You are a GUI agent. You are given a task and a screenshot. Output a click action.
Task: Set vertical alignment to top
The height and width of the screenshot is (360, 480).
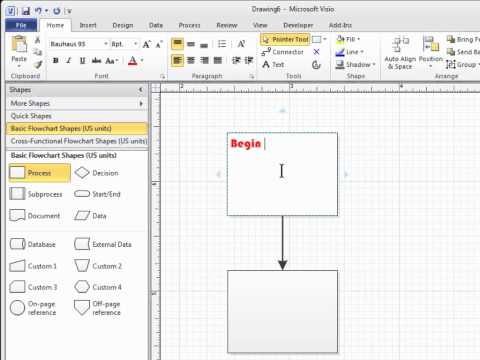(x=177, y=44)
